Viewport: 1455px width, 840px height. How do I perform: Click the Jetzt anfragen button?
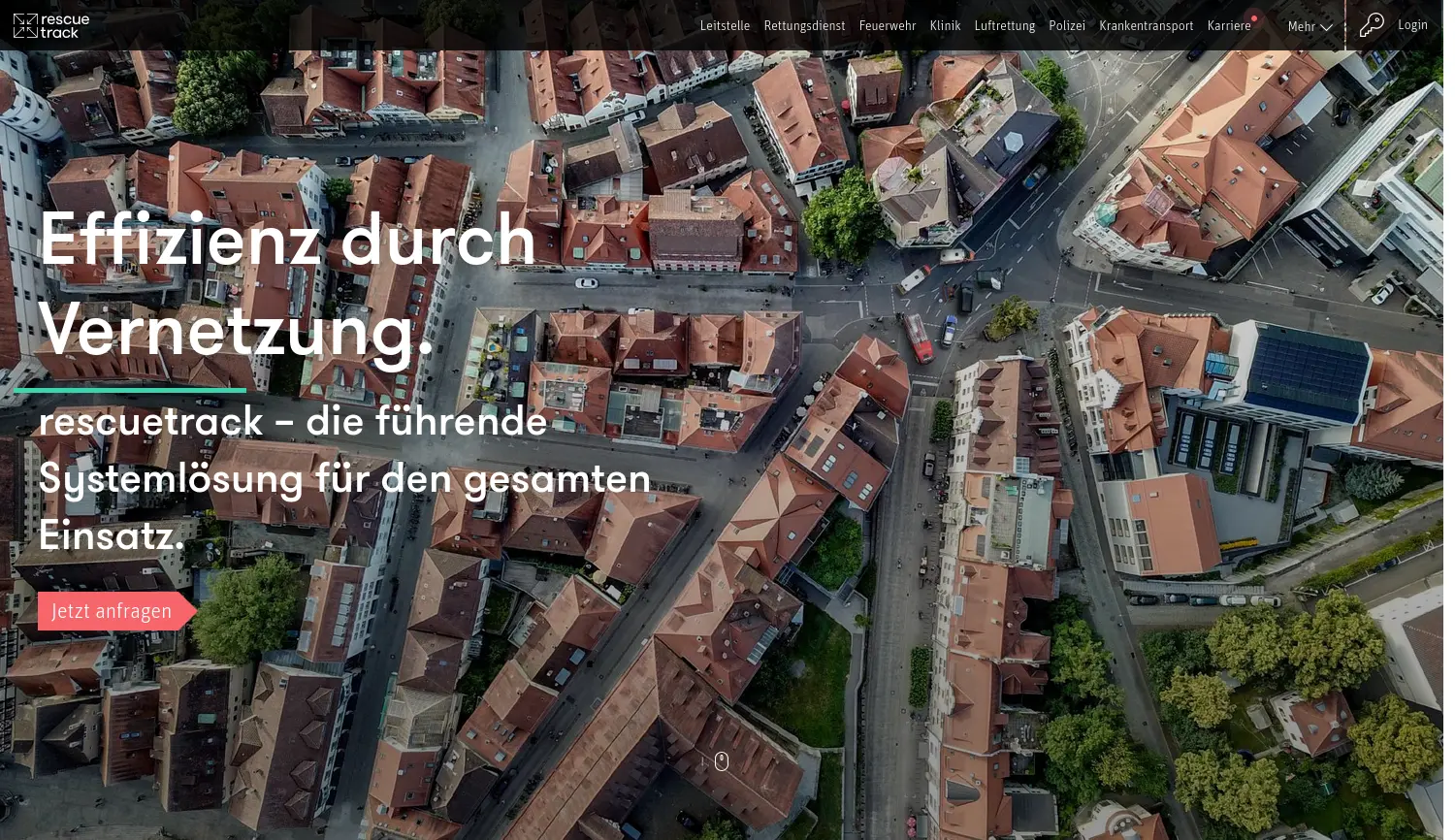[111, 610]
